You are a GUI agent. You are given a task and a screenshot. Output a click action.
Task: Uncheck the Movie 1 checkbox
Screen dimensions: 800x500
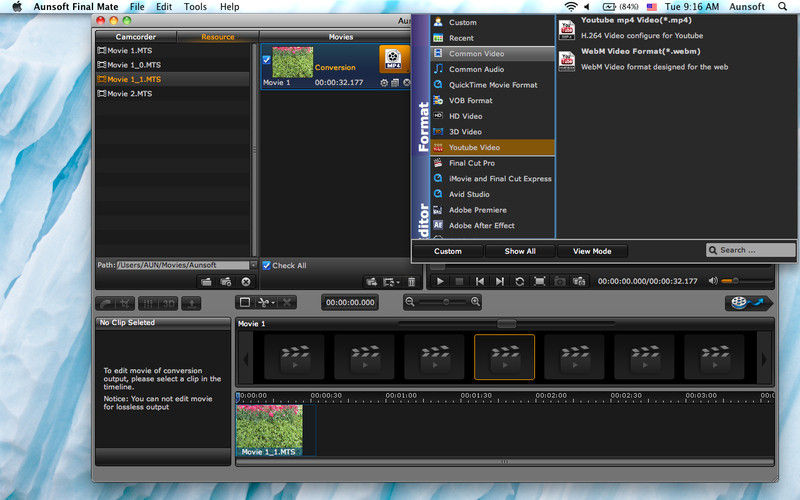tap(266, 60)
